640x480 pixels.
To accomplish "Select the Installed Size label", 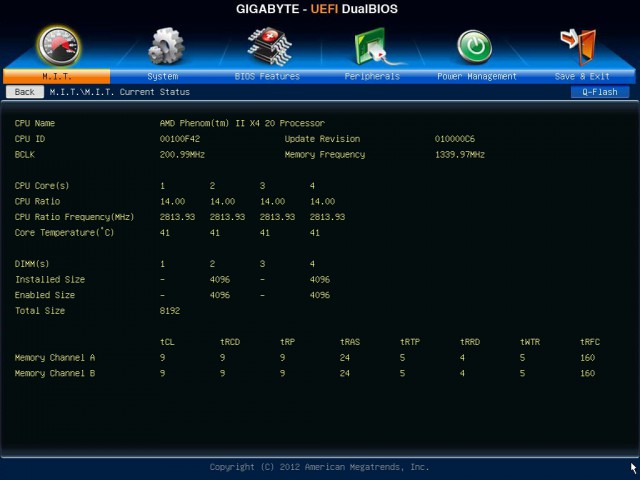I will pyautogui.click(x=50, y=280).
